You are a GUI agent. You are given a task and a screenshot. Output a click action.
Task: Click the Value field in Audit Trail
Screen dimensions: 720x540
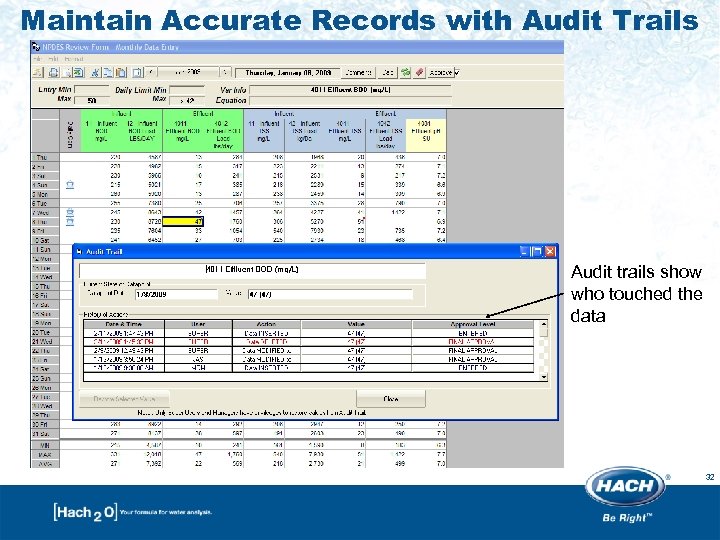tap(330, 294)
